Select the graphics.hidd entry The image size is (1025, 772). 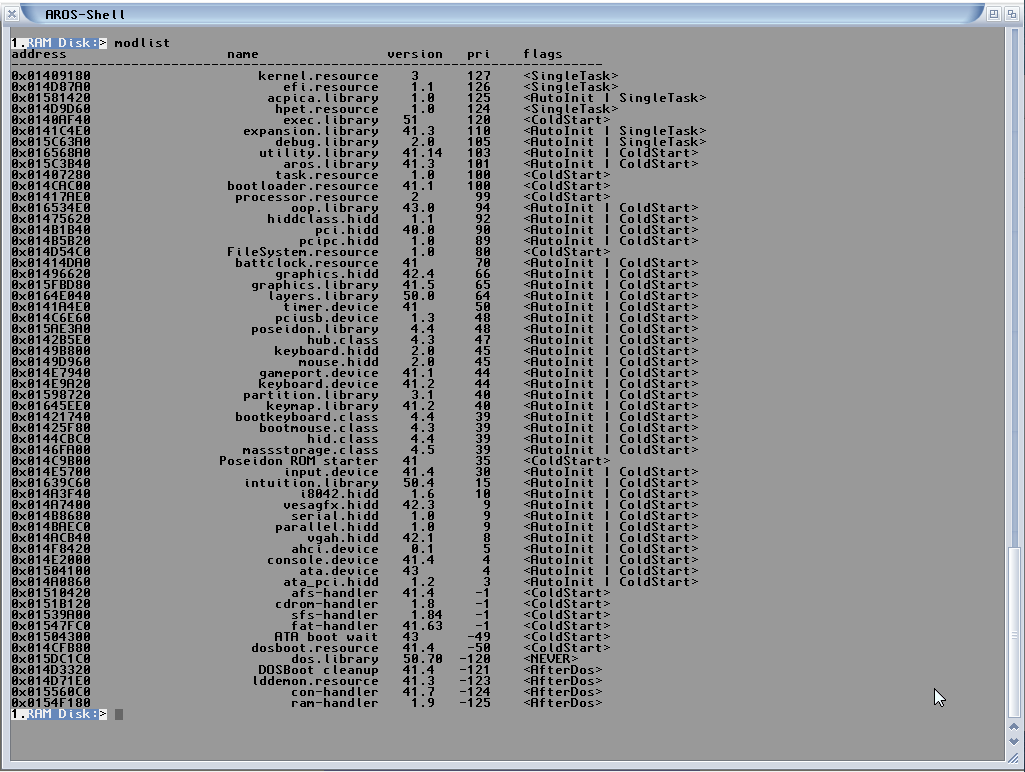tap(327, 275)
